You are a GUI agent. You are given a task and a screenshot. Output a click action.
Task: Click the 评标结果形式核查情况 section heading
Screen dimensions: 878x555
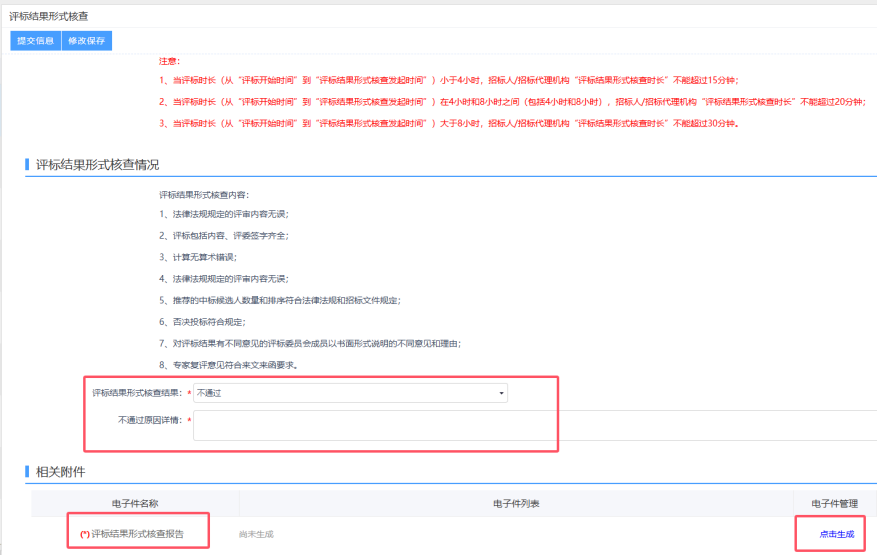click(97, 165)
